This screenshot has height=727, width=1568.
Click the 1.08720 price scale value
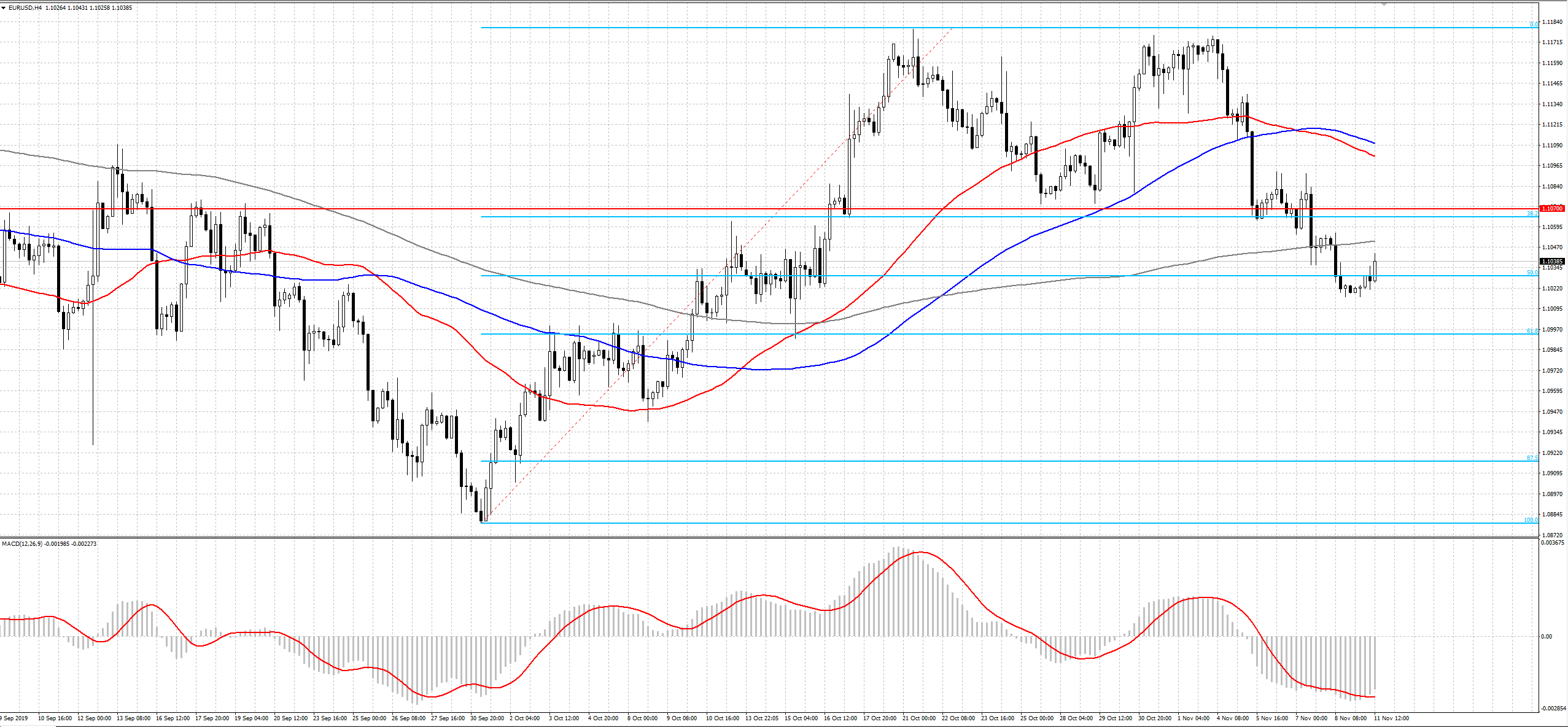[1552, 535]
